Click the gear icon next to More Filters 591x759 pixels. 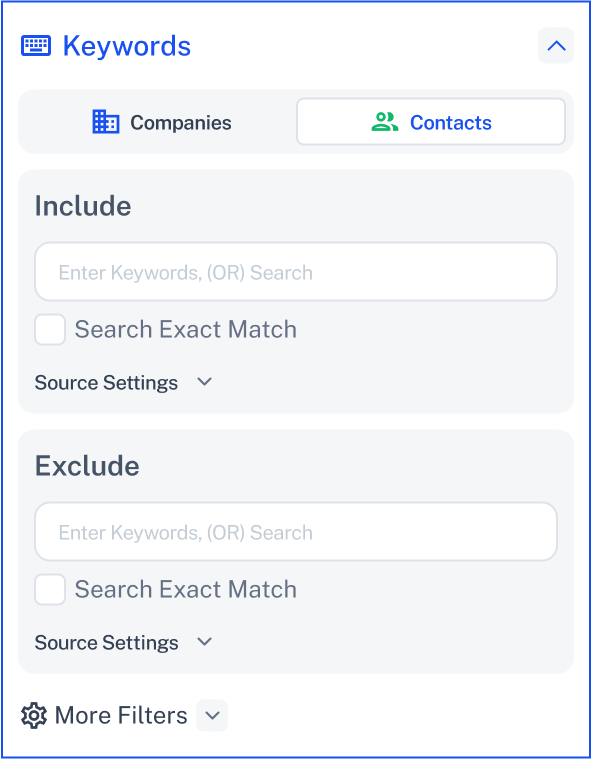pos(34,715)
